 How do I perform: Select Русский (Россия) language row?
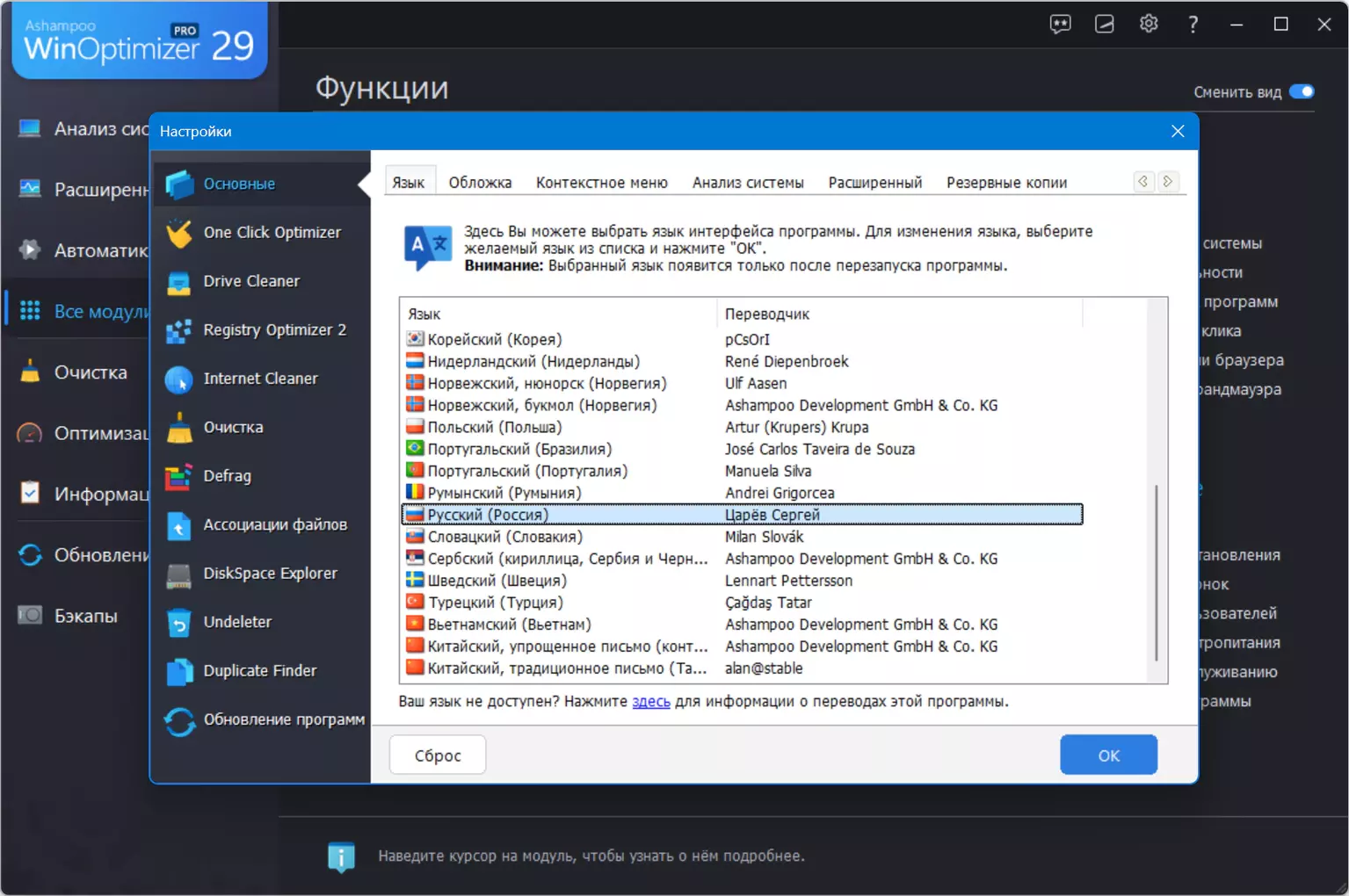click(x=742, y=515)
